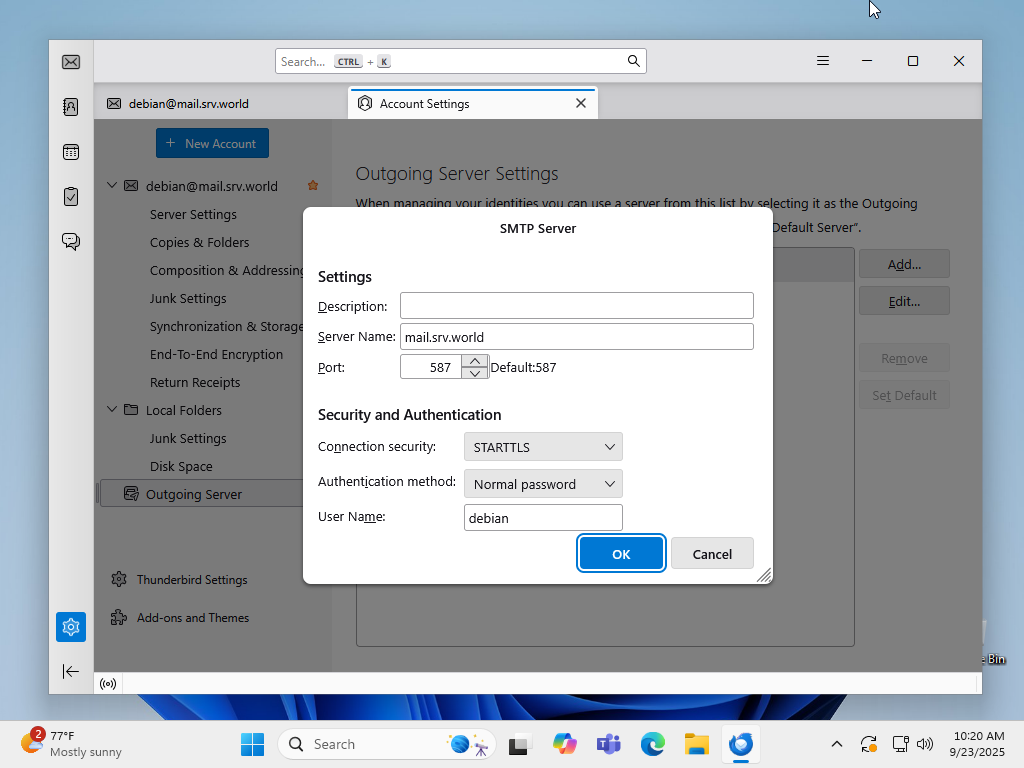Type in the Description field
Viewport: 1024px width, 768px height.
click(576, 305)
